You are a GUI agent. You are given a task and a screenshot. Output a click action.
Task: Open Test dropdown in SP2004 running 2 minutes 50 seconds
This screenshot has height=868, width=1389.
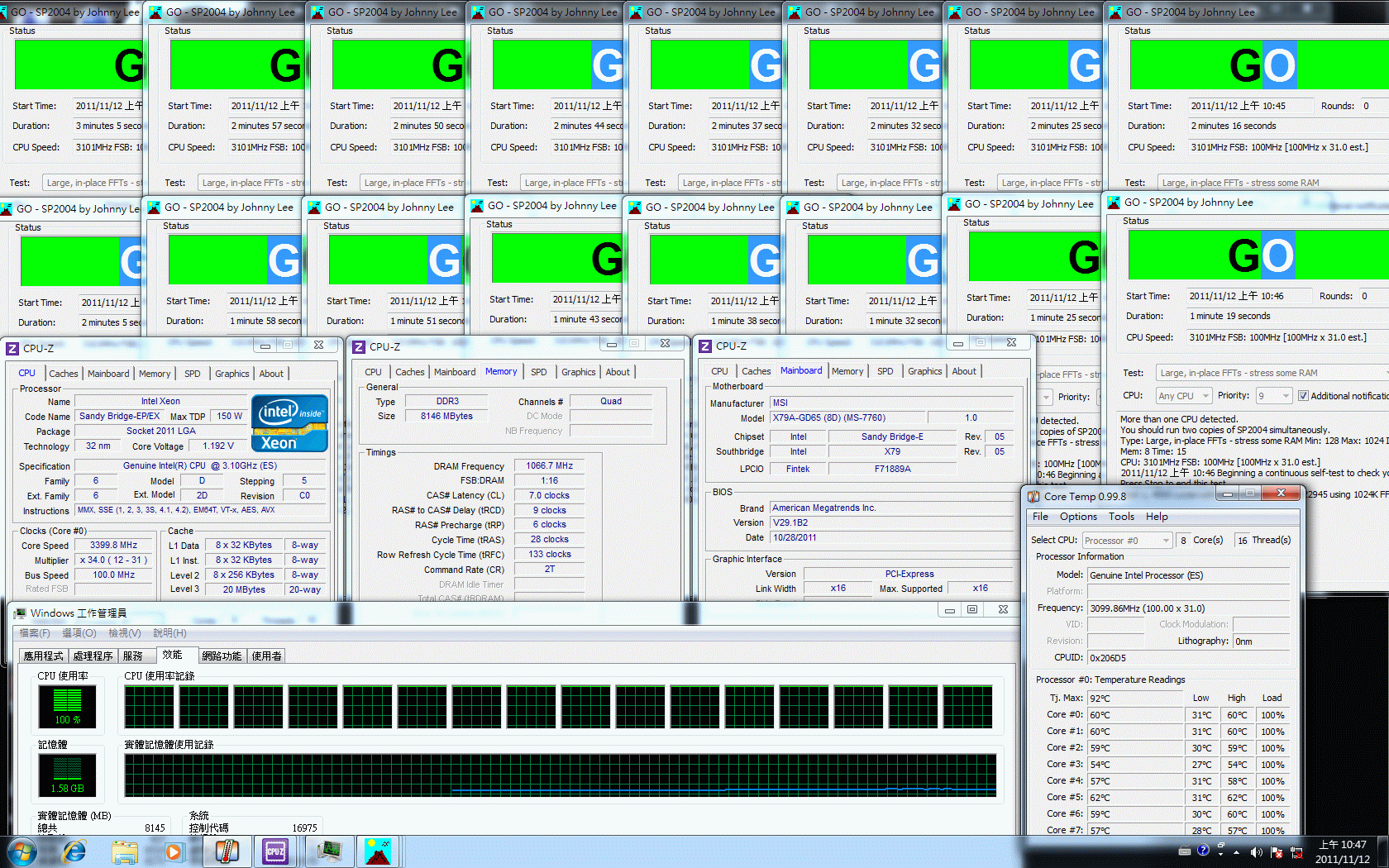tap(412, 183)
